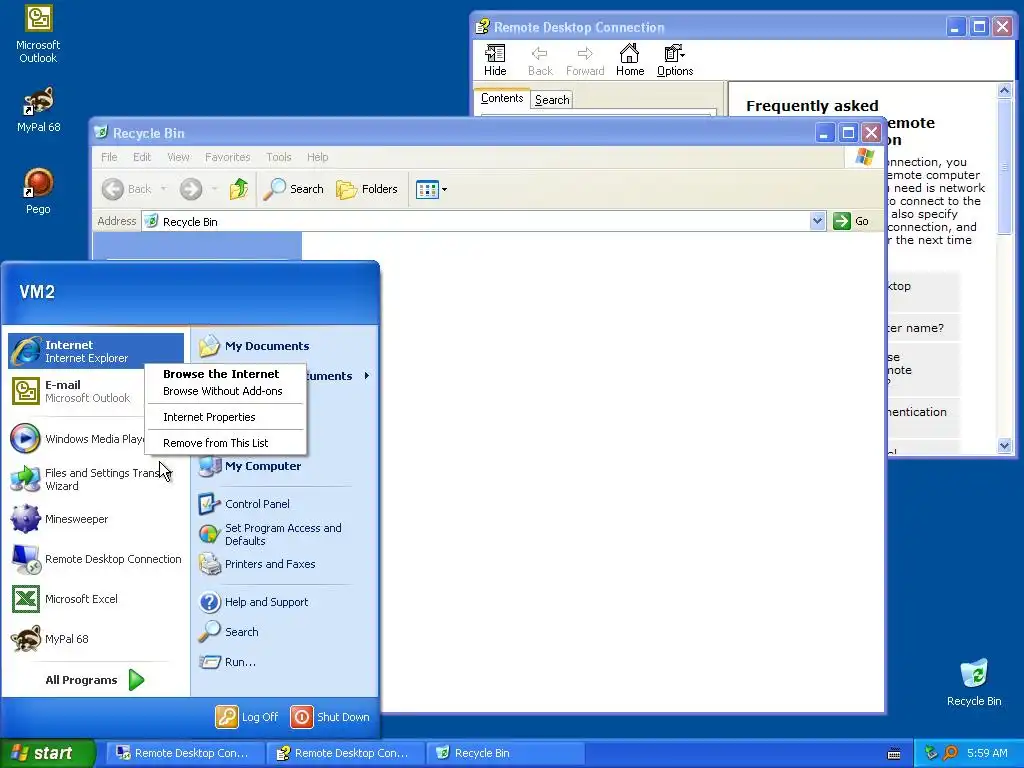This screenshot has width=1024, height=768.
Task: Open the E-mail Microsoft Outlook entry
Action: point(76,391)
